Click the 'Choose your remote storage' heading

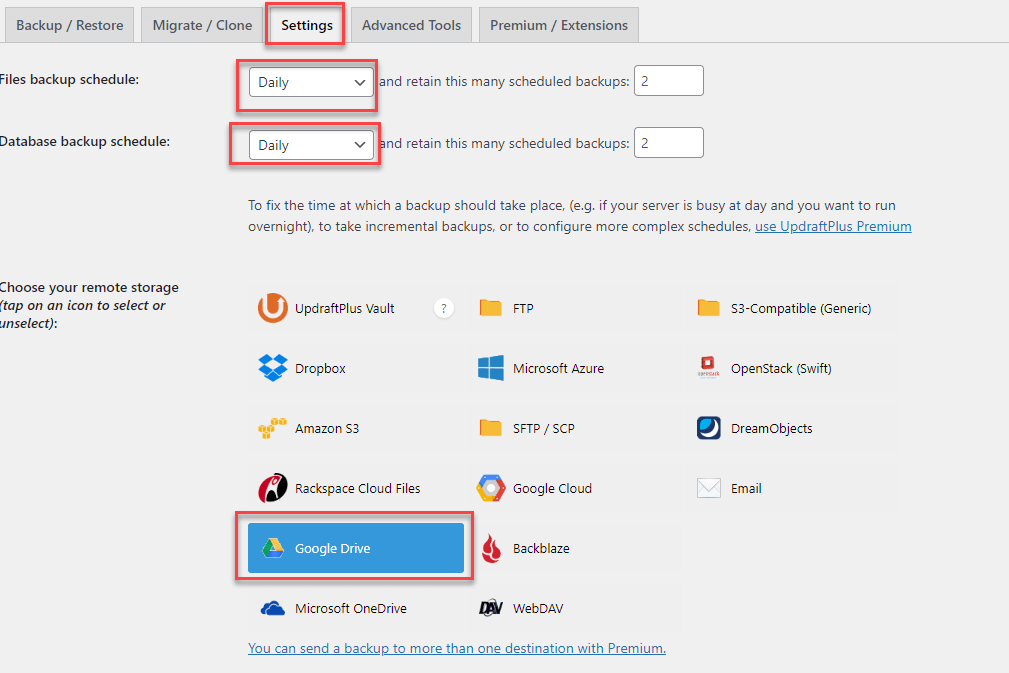[89, 287]
